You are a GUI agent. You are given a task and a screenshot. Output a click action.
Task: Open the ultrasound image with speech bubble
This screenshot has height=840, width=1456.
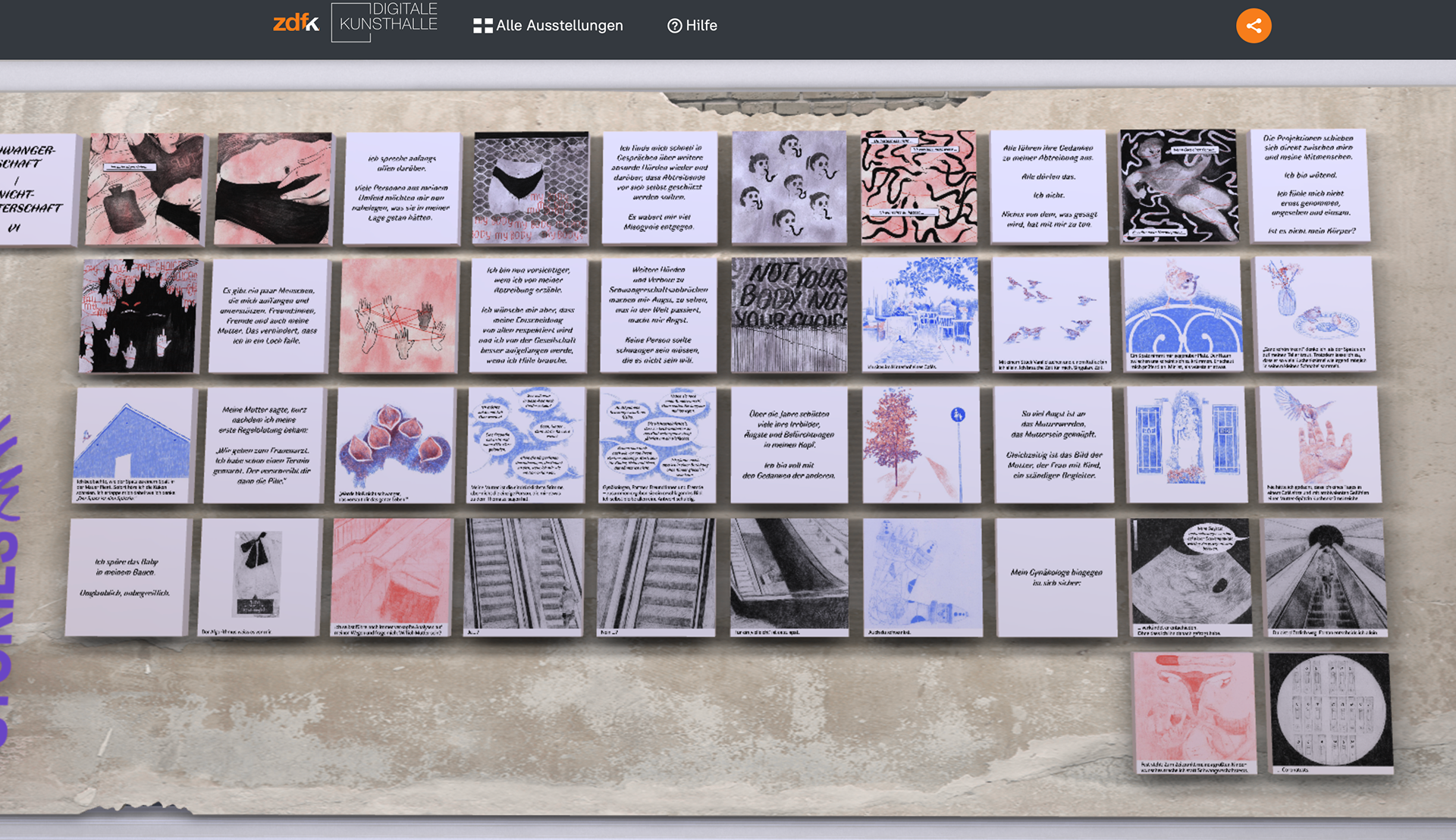pos(1190,578)
